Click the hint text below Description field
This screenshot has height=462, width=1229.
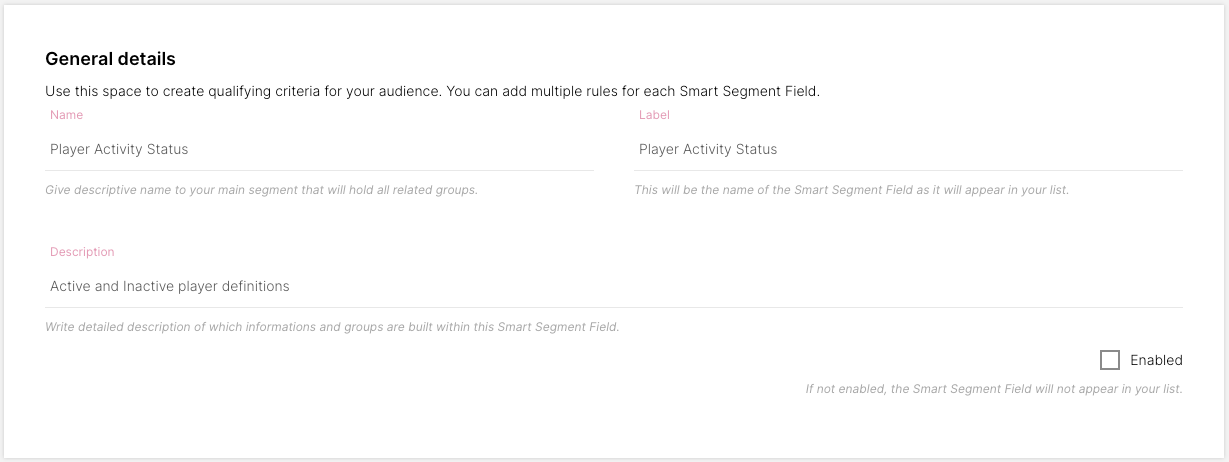click(x=332, y=327)
